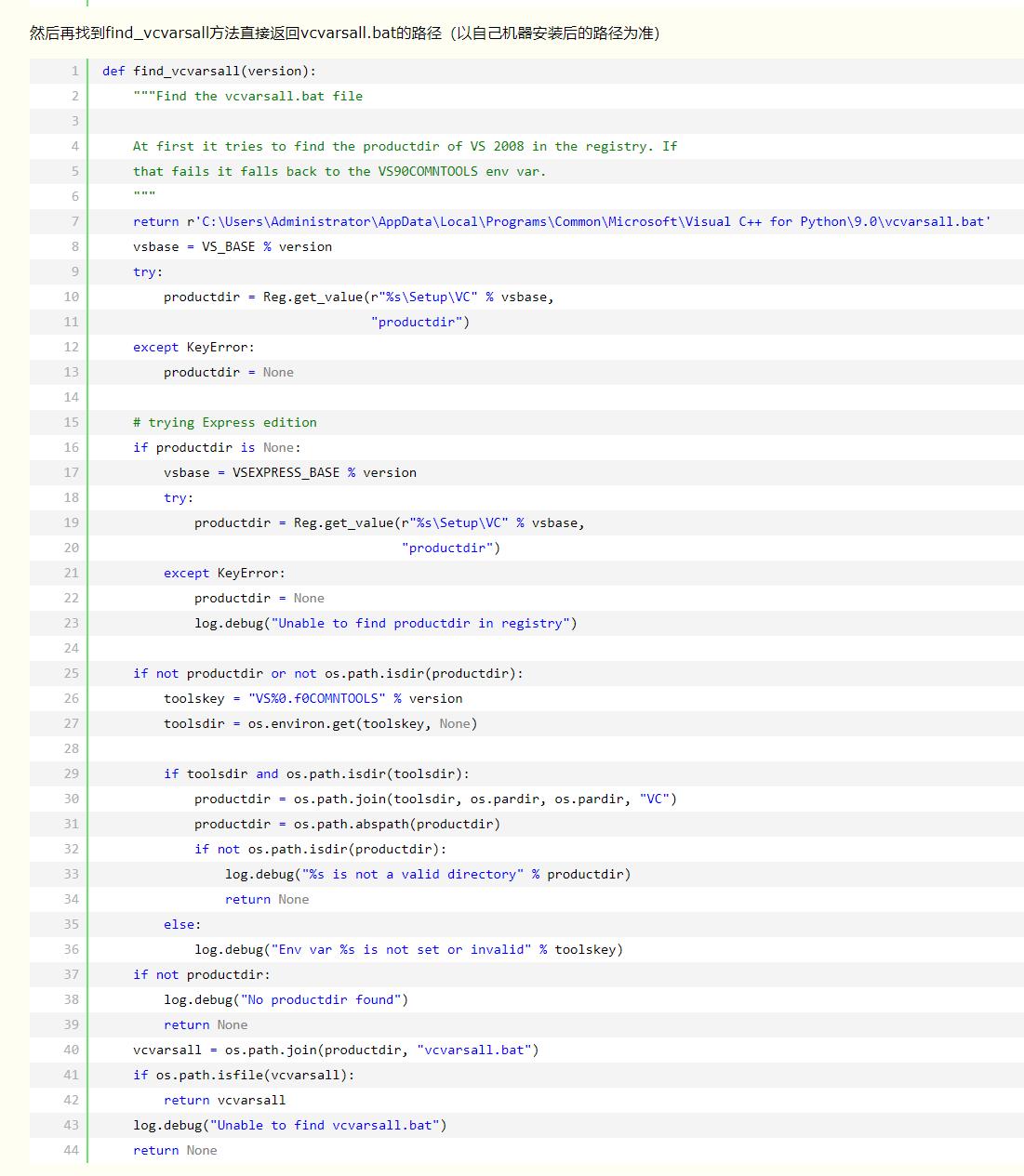
Task: Click 'toolskey = "VS%0.f0COMNTOOLS"' line
Action: coord(313,698)
